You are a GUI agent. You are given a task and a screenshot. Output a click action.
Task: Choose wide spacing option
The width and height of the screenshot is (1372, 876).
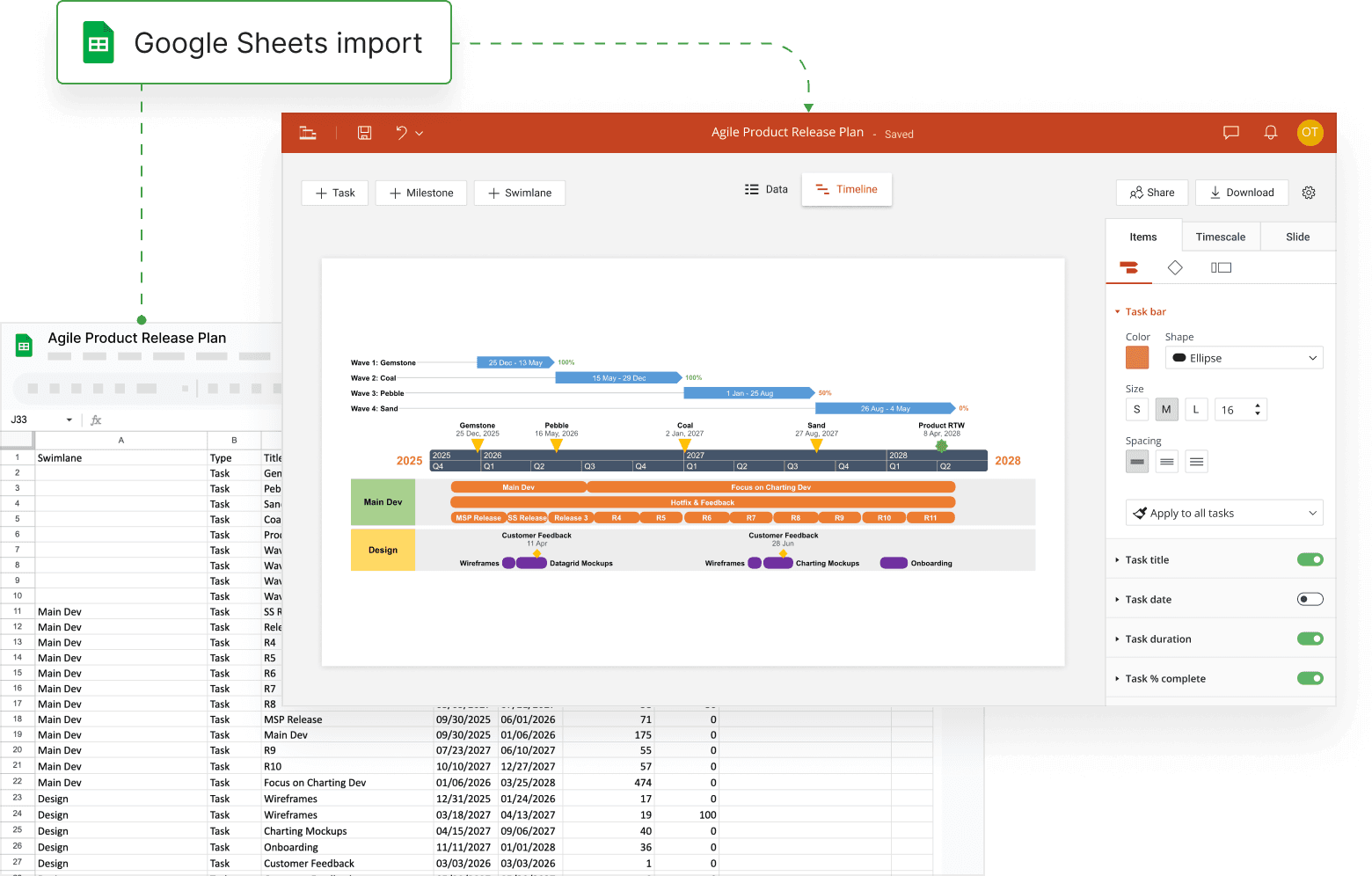1196,462
